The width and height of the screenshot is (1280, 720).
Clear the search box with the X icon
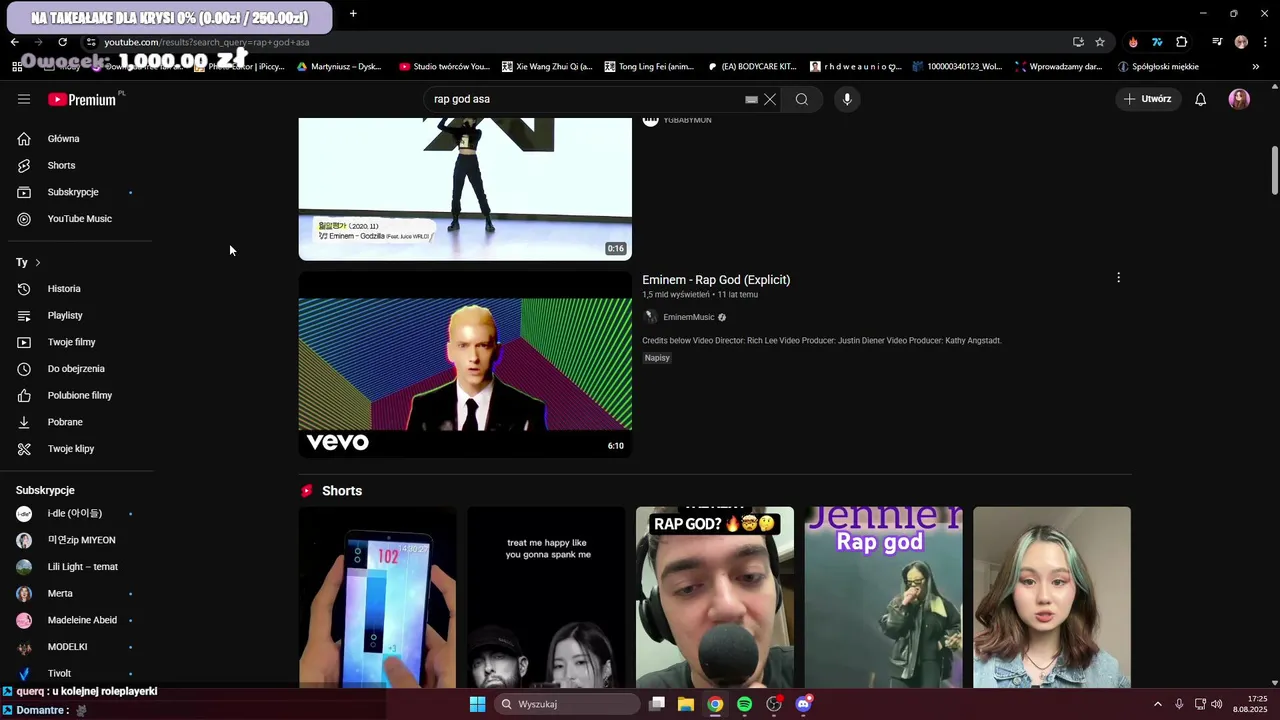(x=770, y=99)
